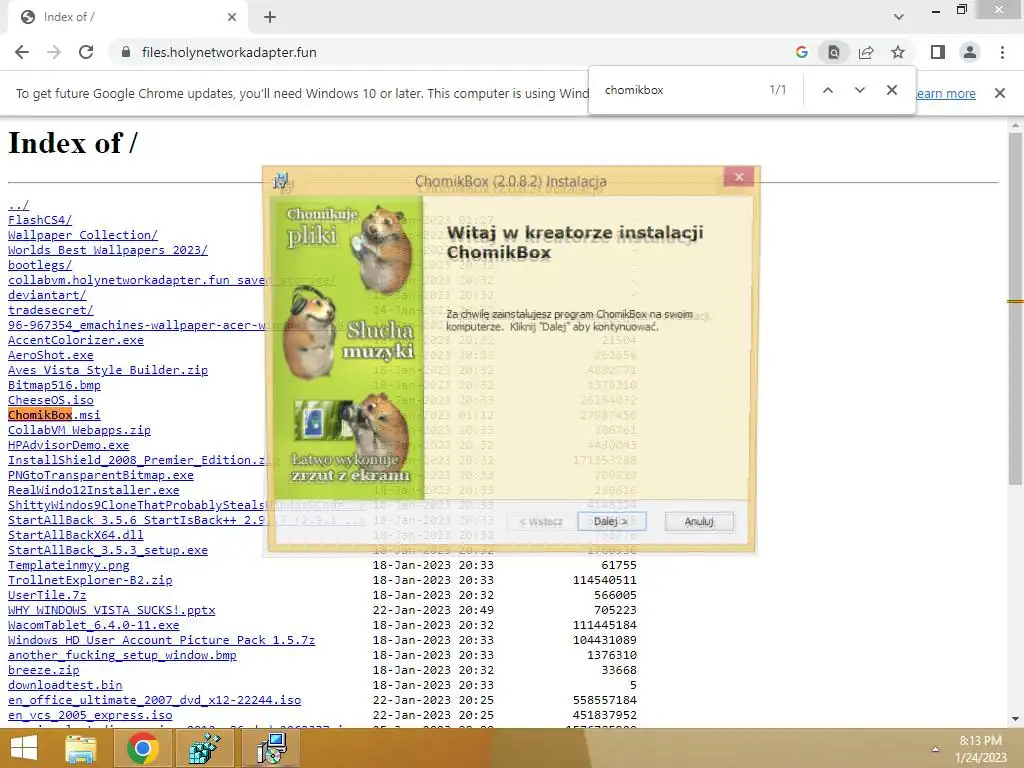The image size is (1024, 768).
Task: Download downloadtest.bin
Action: click(x=65, y=686)
